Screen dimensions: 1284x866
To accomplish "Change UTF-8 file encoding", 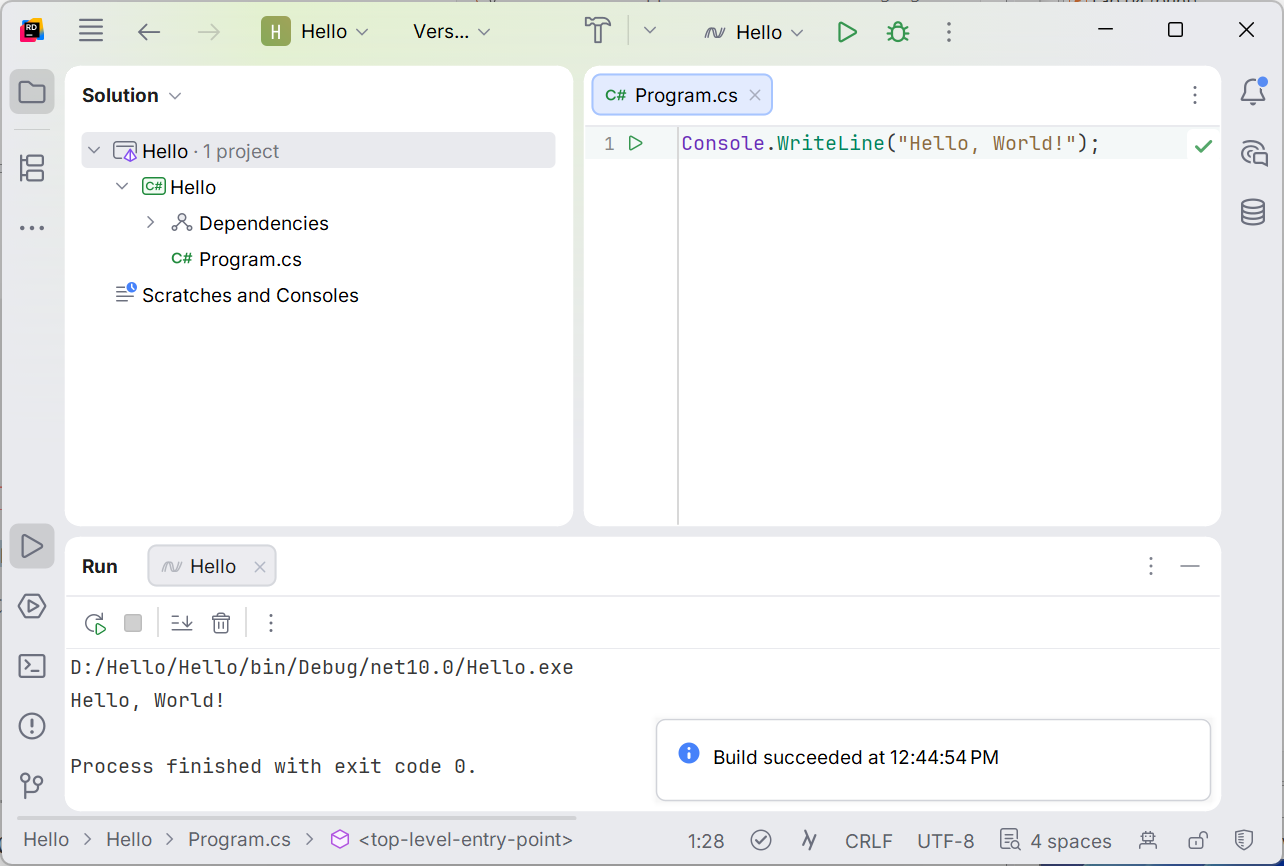I will pos(946,841).
